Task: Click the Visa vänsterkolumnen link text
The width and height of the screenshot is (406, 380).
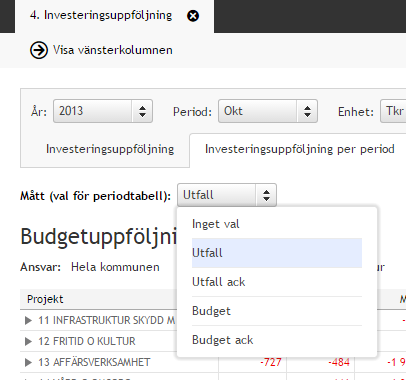Action: coord(113,50)
